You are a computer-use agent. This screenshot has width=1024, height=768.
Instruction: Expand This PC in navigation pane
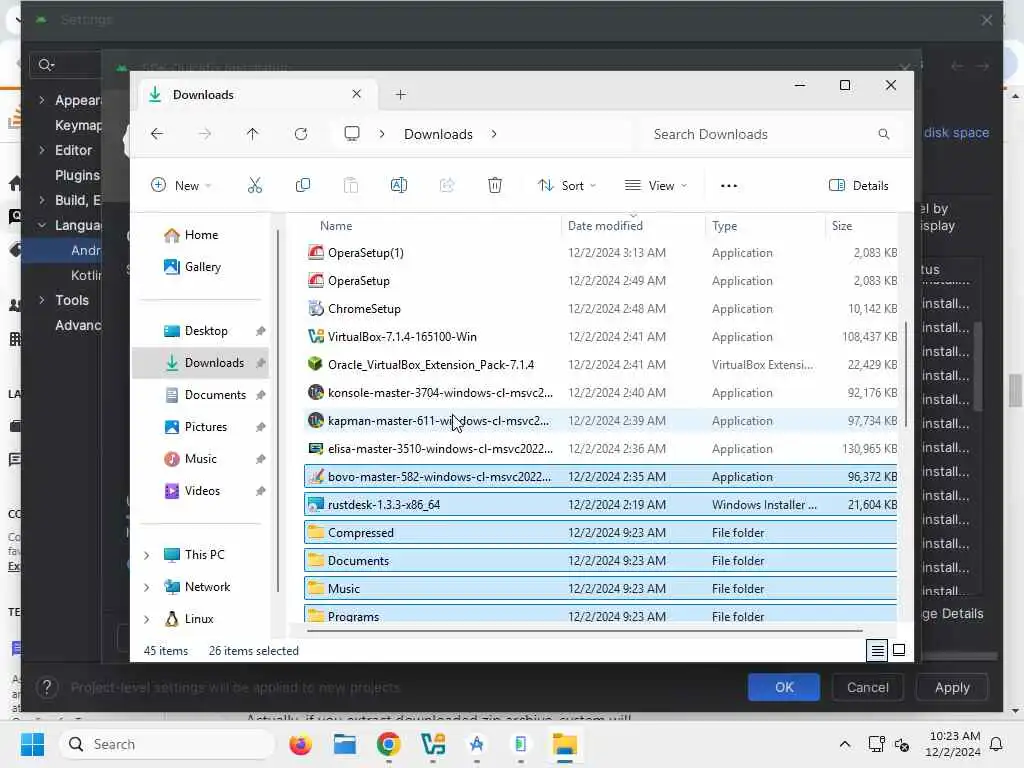147,555
